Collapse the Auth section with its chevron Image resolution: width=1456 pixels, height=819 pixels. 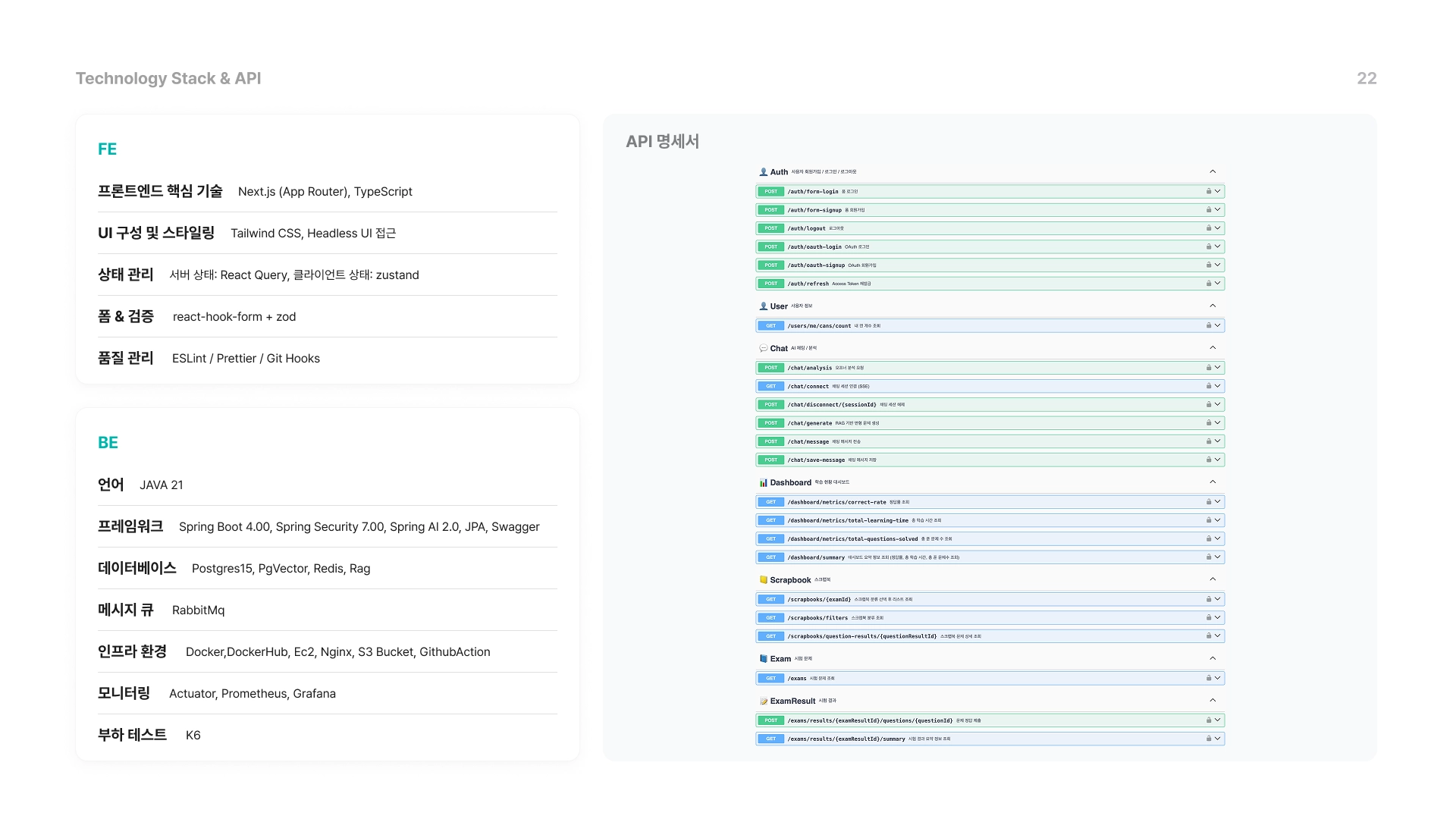click(1213, 171)
